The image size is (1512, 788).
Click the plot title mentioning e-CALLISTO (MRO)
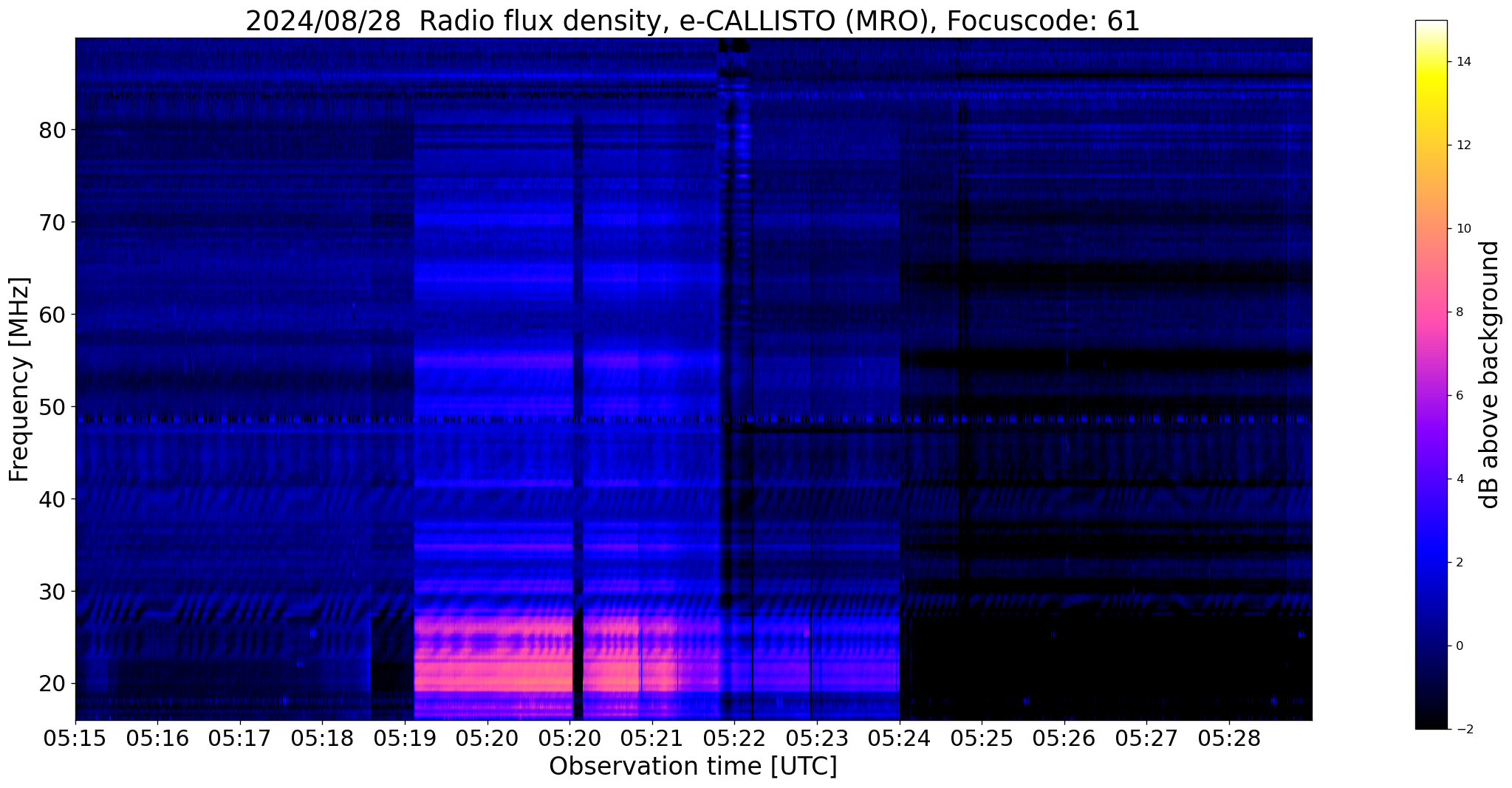point(693,21)
